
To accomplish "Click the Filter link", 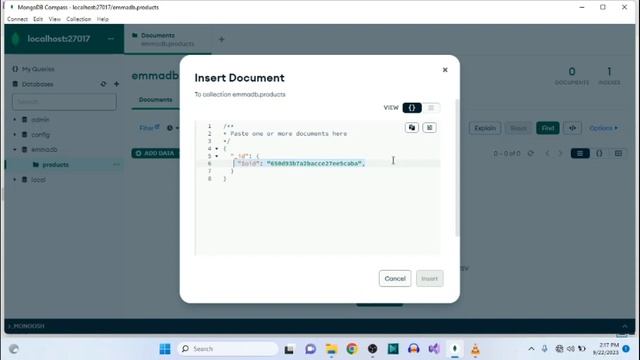I will pos(149,128).
